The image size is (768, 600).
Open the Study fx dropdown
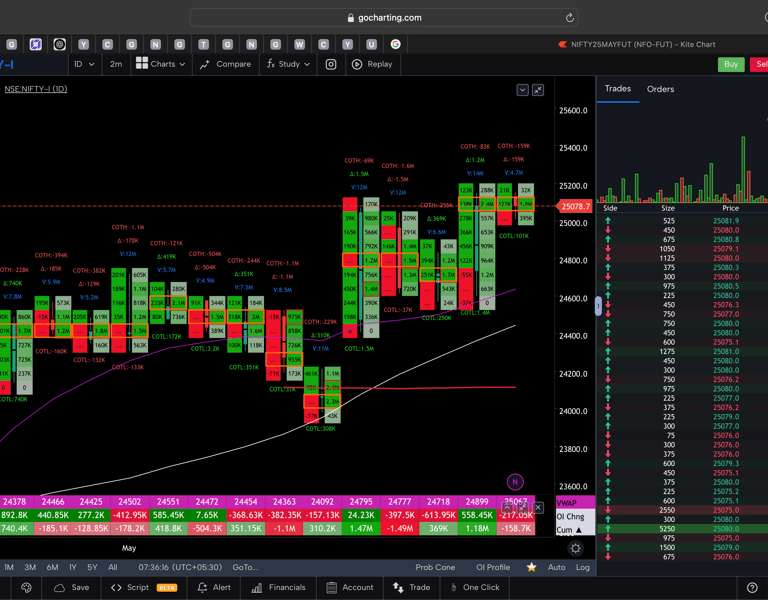(288, 64)
